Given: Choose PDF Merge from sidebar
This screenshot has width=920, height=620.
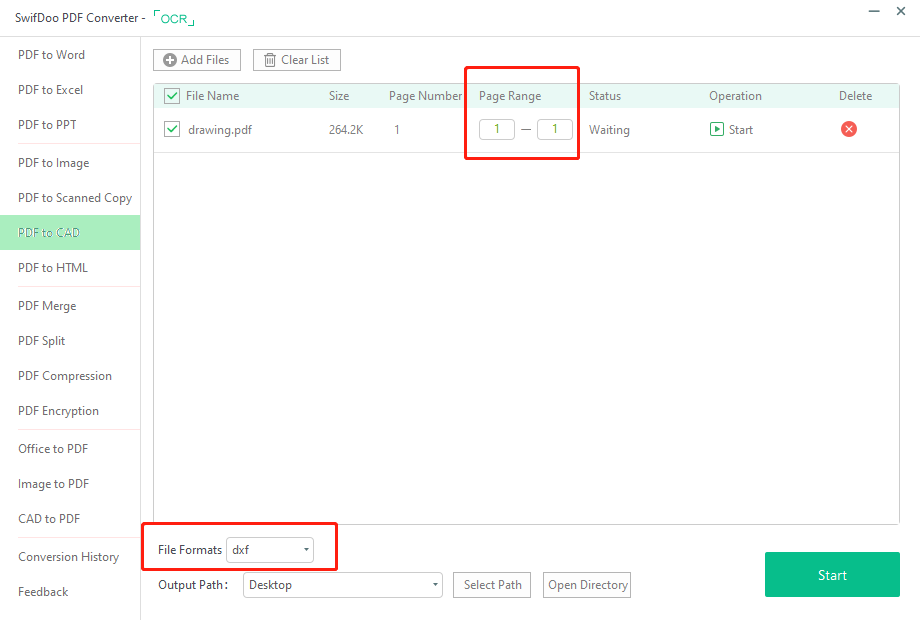Looking at the screenshot, I should click(x=47, y=306).
